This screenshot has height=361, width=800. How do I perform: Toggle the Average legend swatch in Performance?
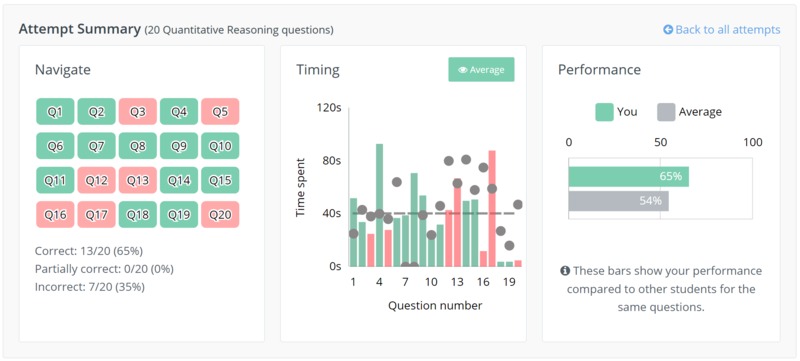[666, 112]
